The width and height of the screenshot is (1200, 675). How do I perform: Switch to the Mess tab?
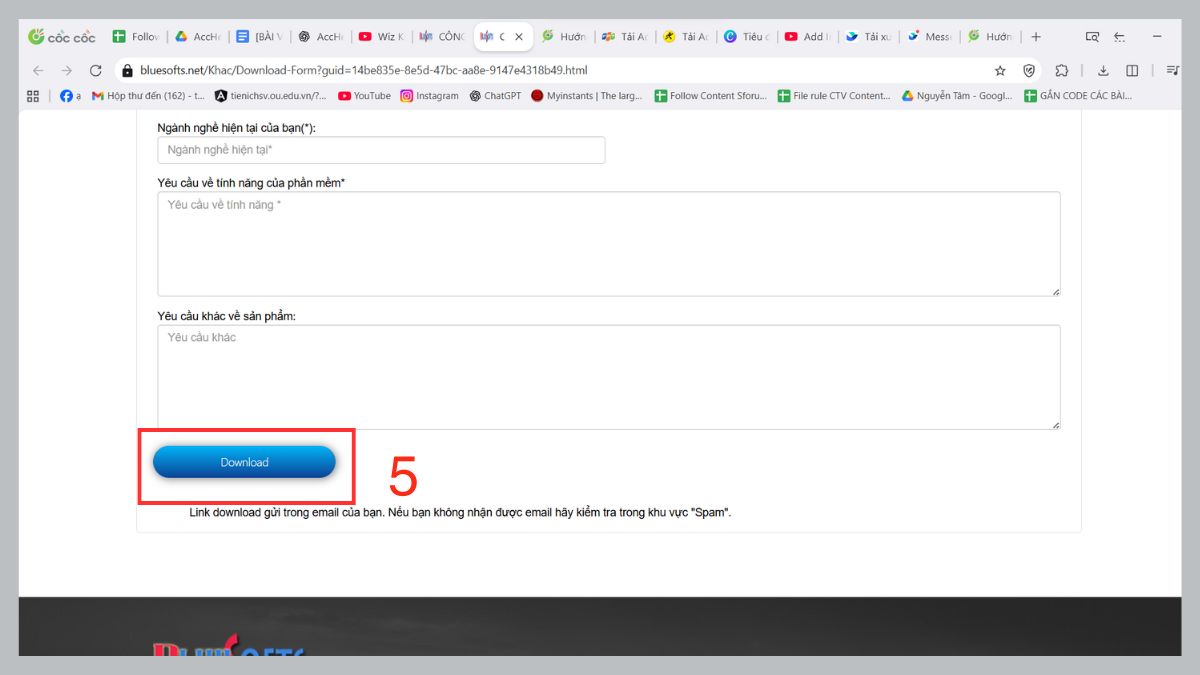(x=929, y=37)
